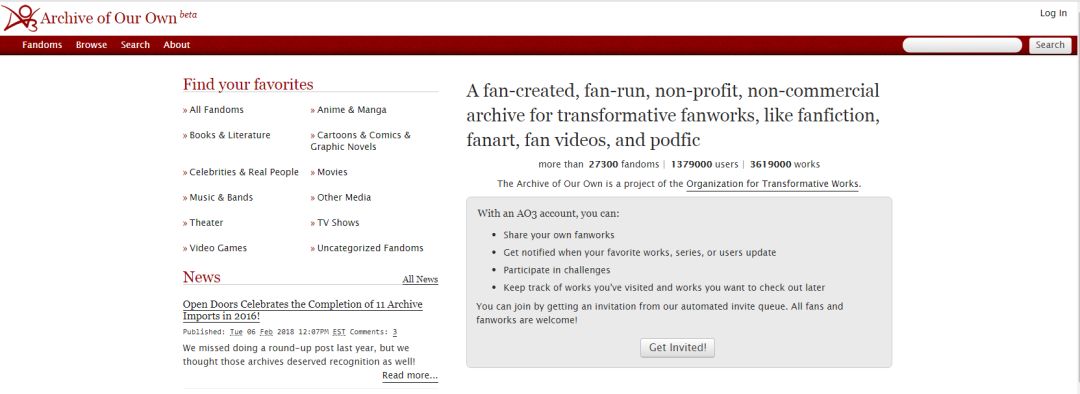Open the Archive of Our Own home link
1080x394 pixels.
[x=108, y=19]
